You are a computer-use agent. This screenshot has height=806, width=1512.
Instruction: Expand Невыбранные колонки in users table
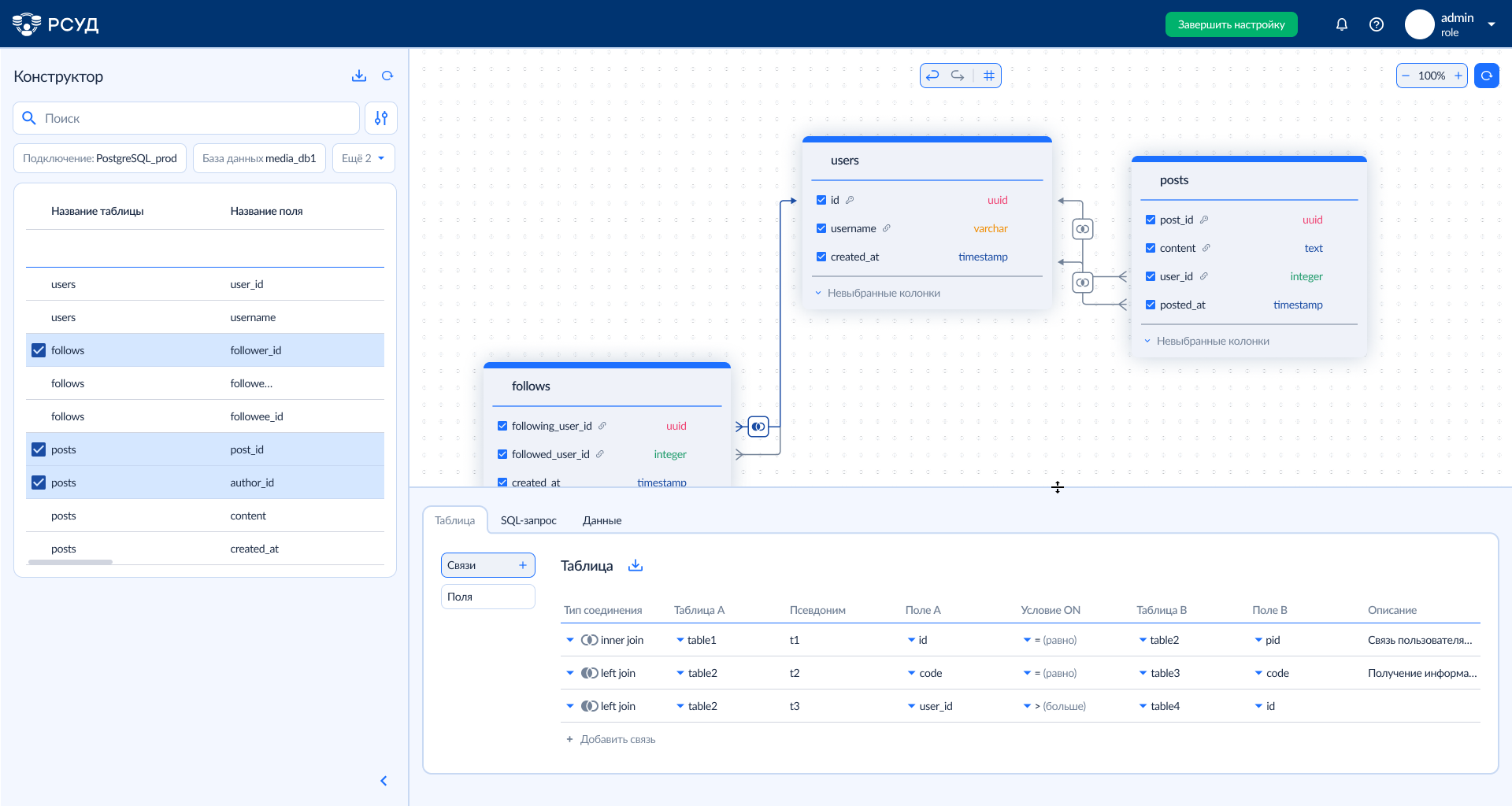[x=883, y=293]
